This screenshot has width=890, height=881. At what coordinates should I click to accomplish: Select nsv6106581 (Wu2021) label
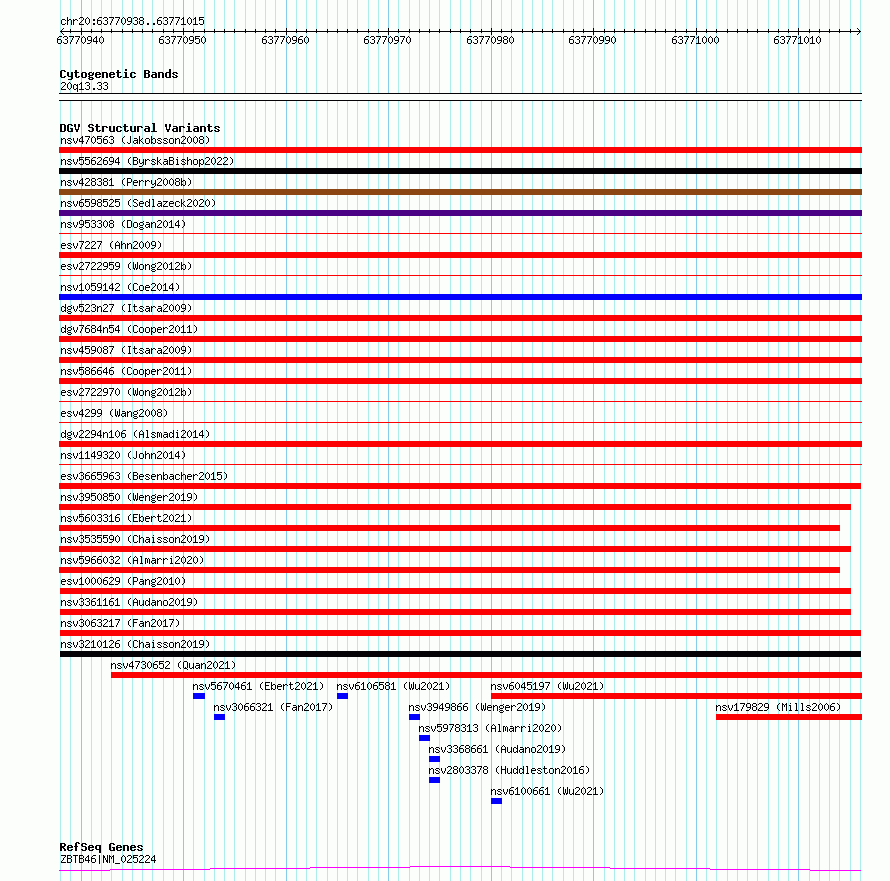click(393, 686)
